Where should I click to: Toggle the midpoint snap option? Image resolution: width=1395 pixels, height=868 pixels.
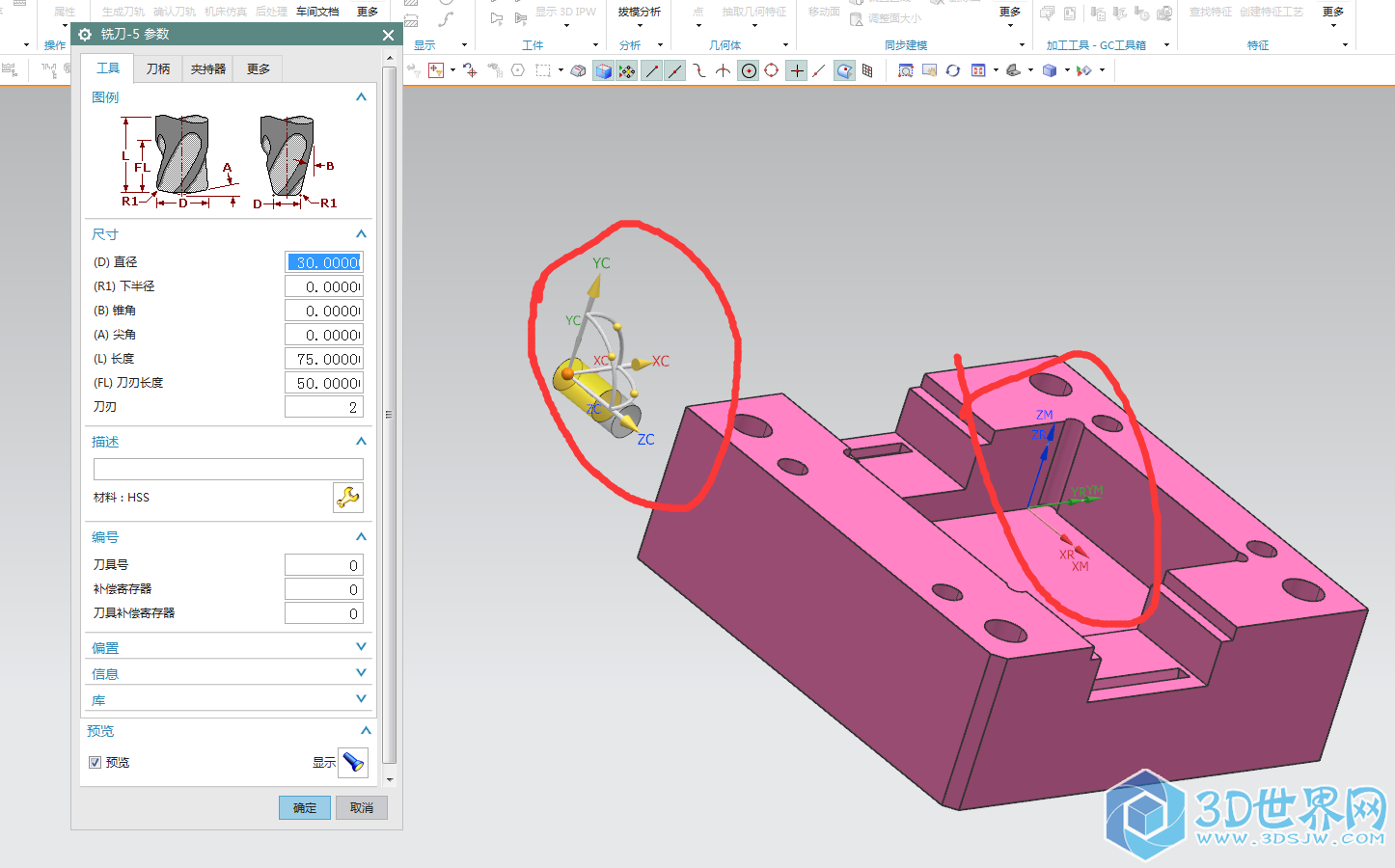tap(675, 70)
